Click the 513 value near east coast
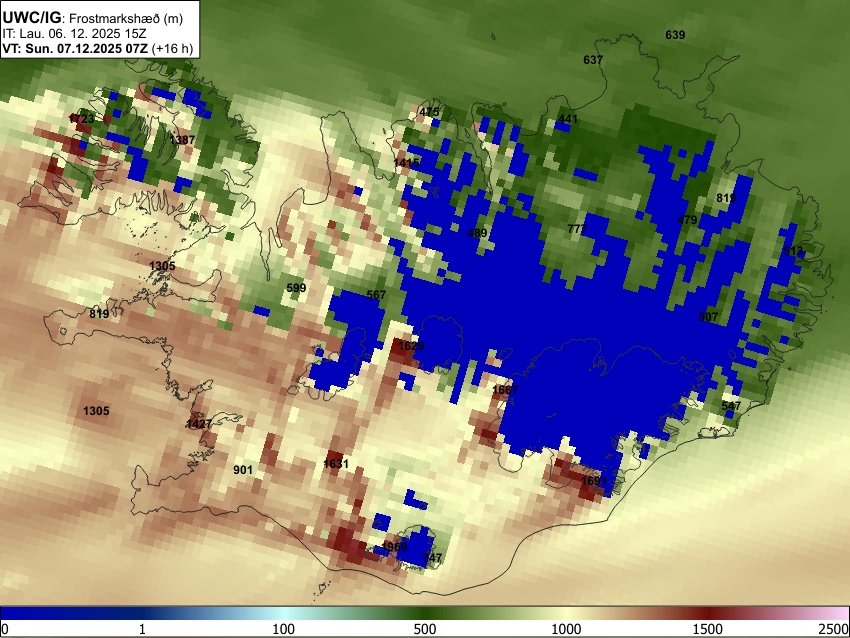This screenshot has width=850, height=638. coord(793,251)
